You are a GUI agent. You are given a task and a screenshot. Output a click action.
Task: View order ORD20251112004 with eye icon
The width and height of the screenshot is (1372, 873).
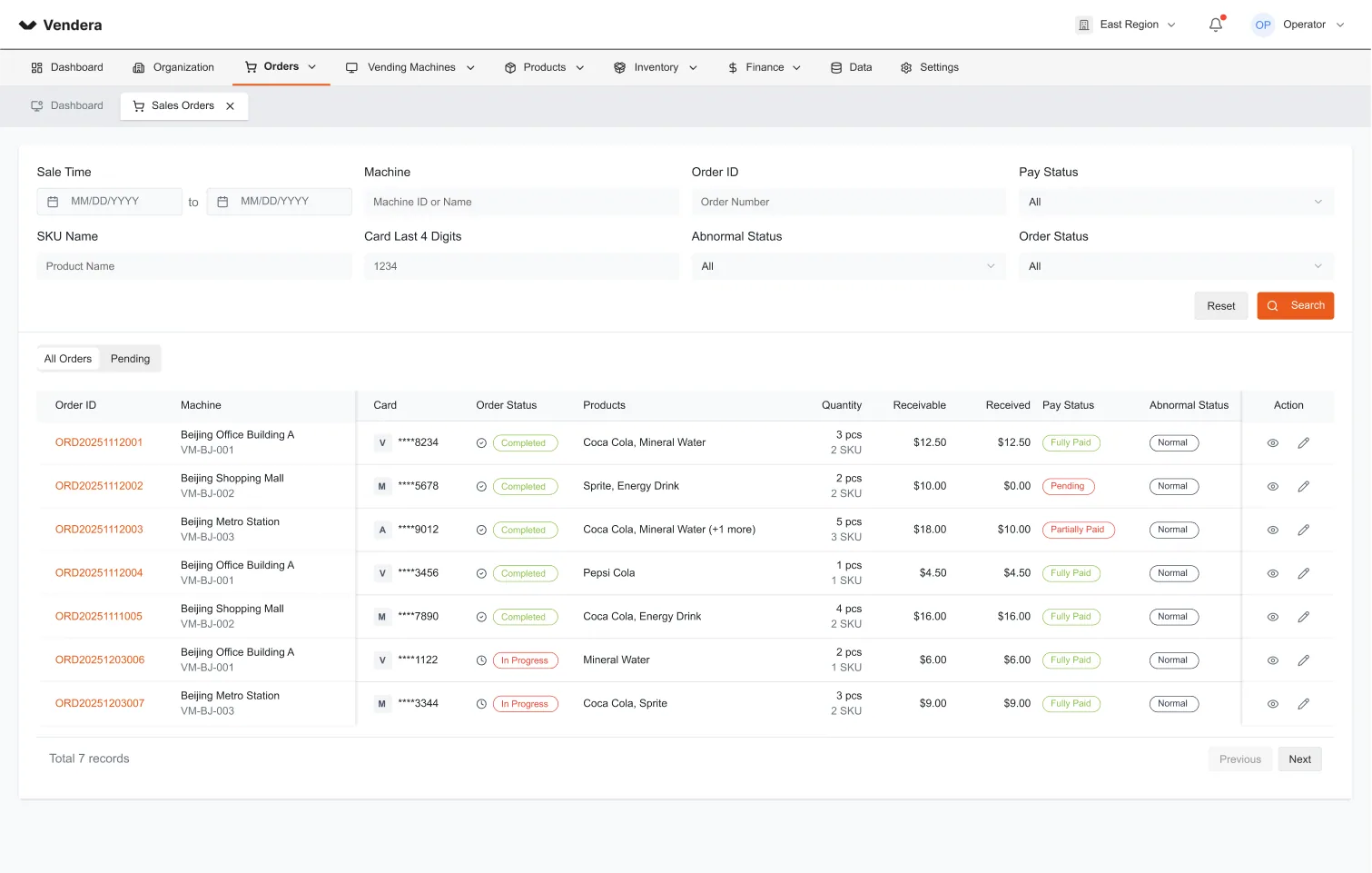[1273, 574]
